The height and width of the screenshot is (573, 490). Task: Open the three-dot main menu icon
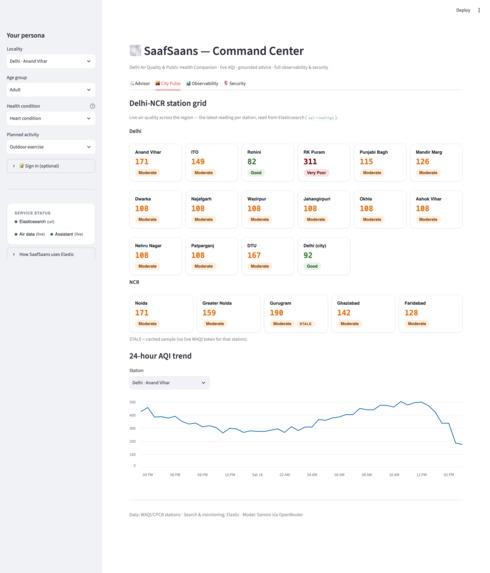click(x=479, y=10)
